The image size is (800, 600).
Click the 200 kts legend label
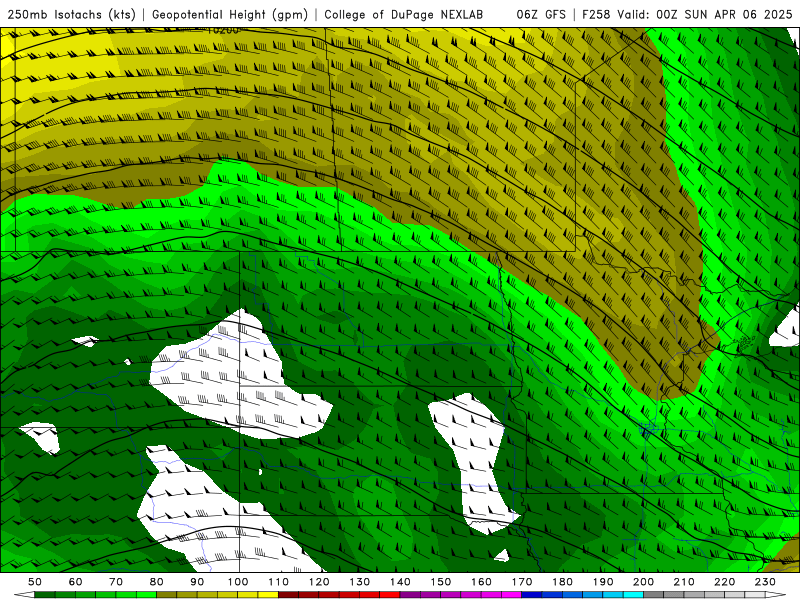pyautogui.click(x=643, y=582)
